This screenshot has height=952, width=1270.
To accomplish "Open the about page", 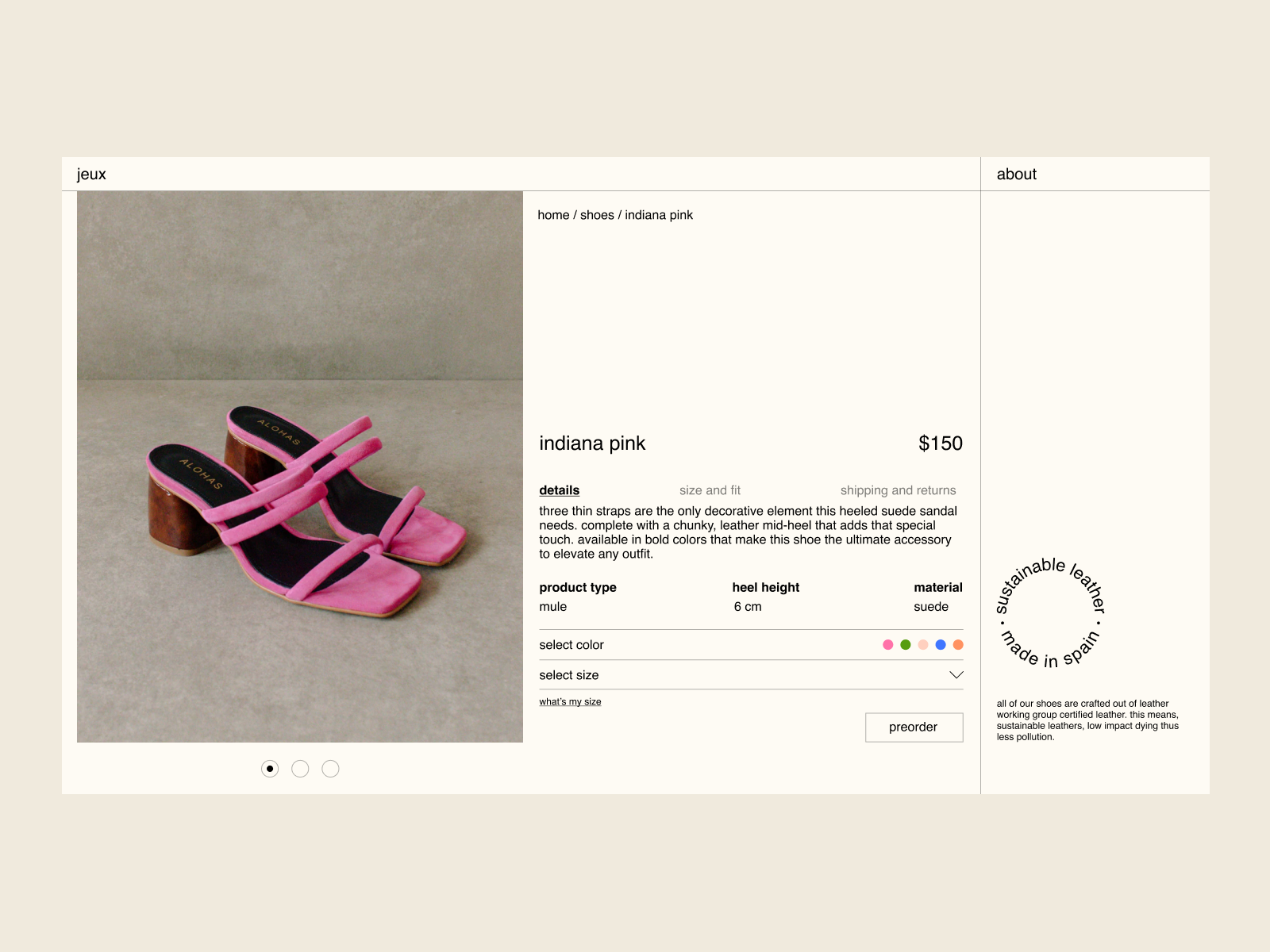I will tap(1016, 175).
